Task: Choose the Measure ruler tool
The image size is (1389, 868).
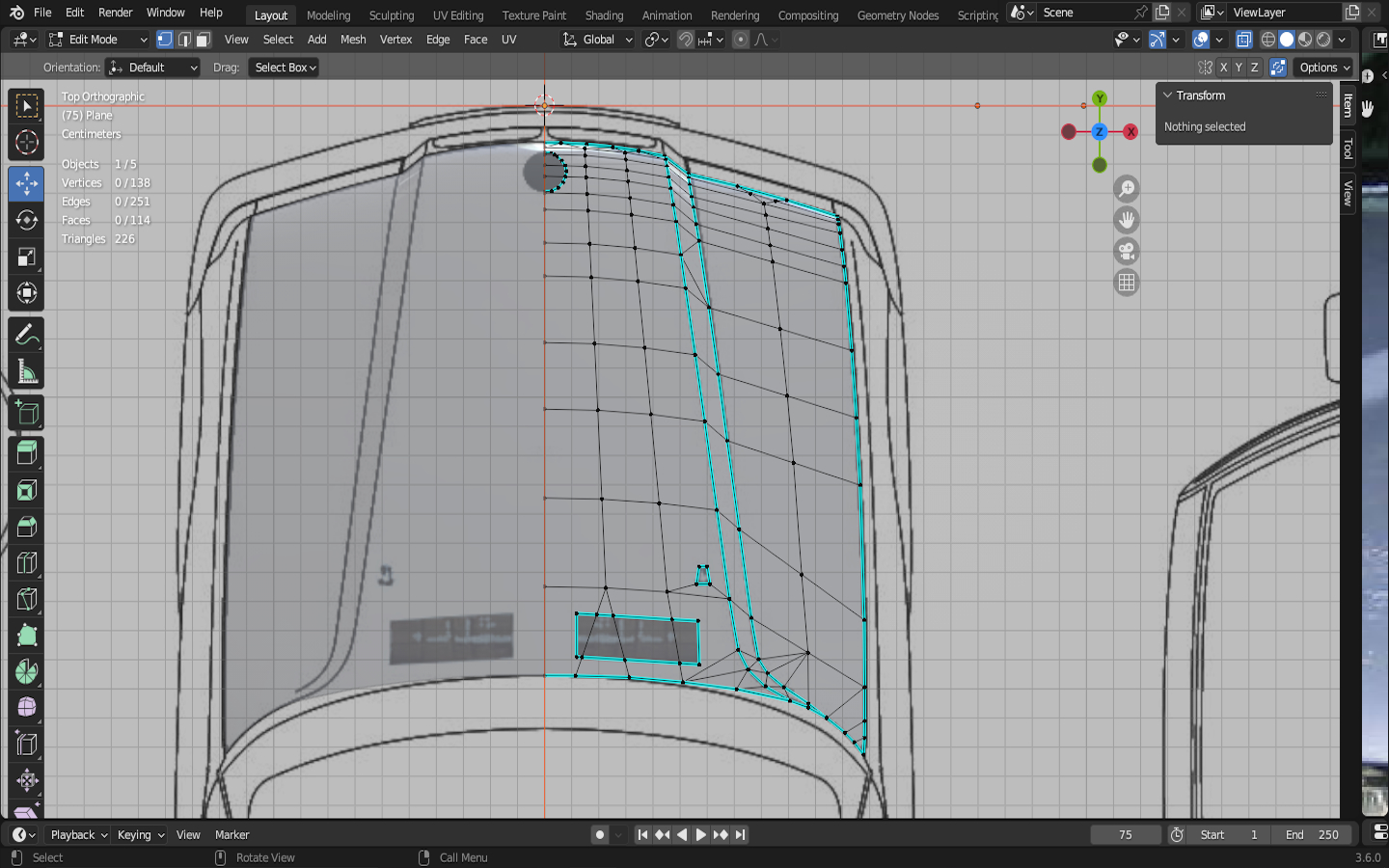Action: click(x=27, y=372)
